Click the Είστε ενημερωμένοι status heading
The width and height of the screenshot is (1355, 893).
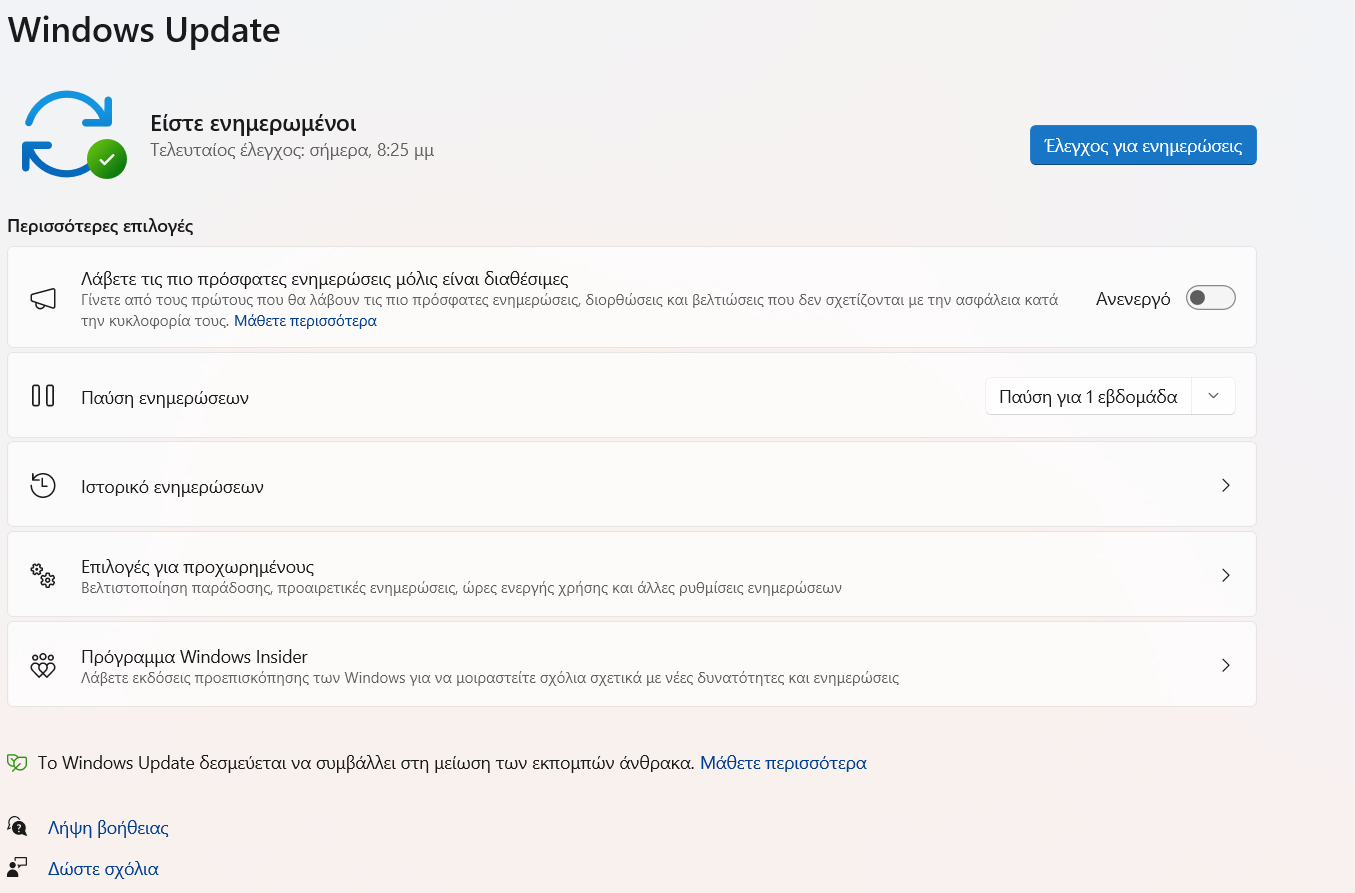253,123
